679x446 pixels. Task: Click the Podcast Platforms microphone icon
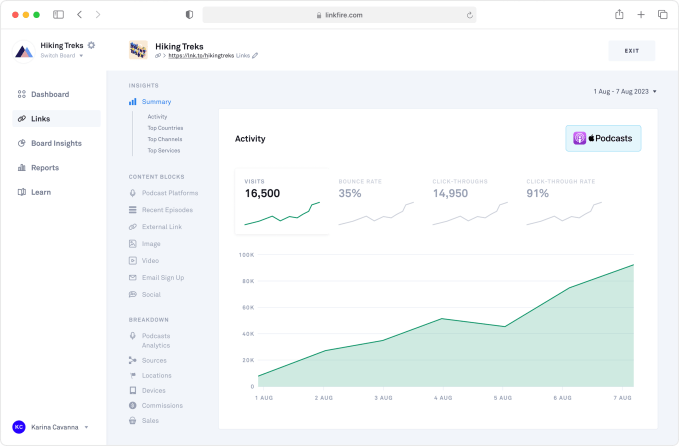[132, 193]
